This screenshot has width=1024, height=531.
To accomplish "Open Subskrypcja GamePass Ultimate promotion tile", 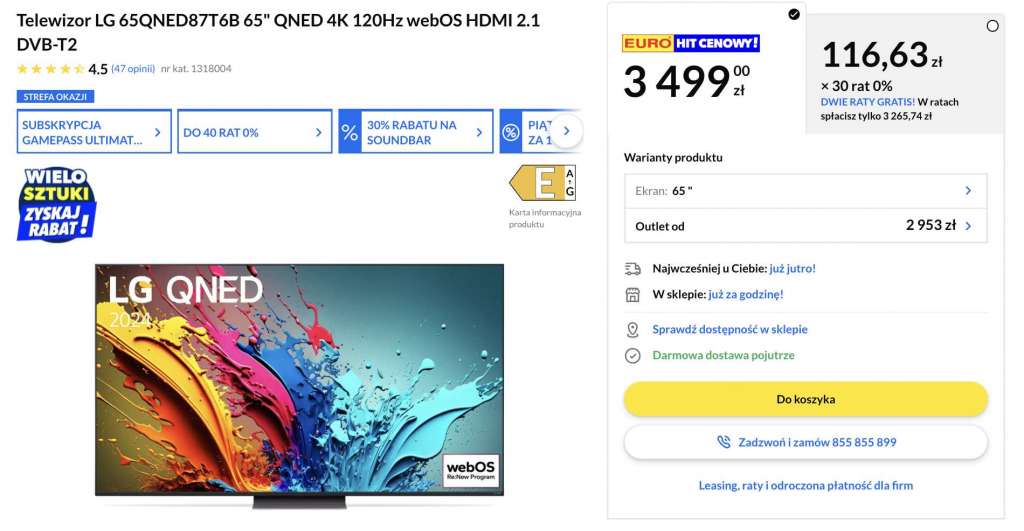I will 94,132.
